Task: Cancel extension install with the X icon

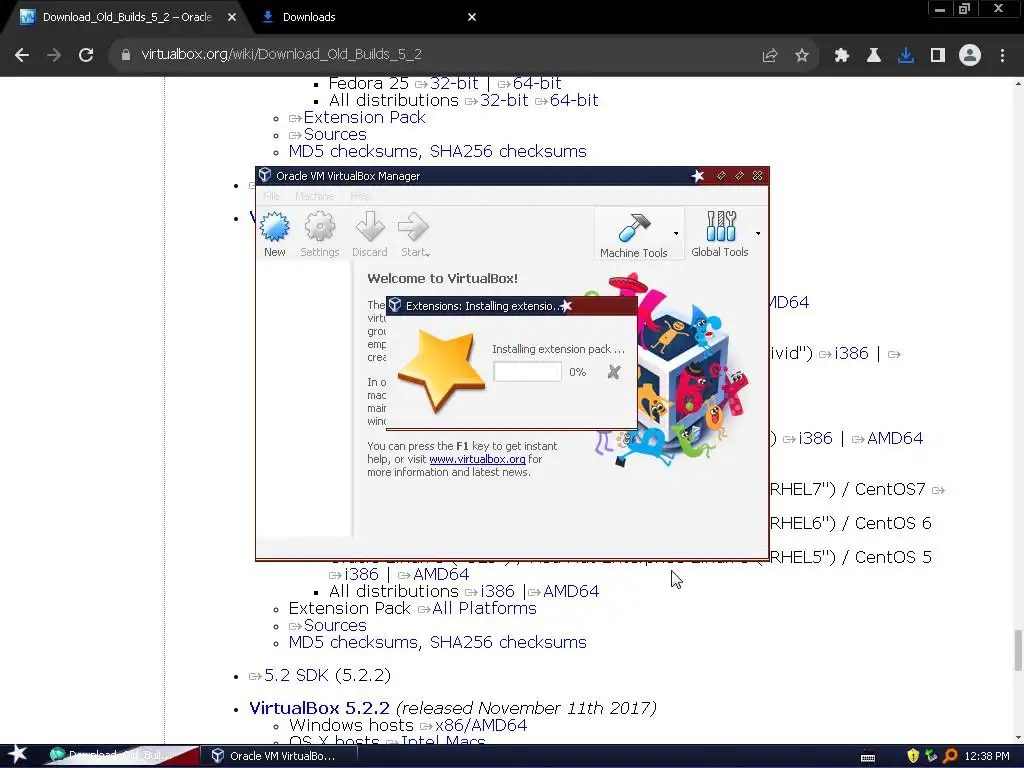Action: pos(614,372)
